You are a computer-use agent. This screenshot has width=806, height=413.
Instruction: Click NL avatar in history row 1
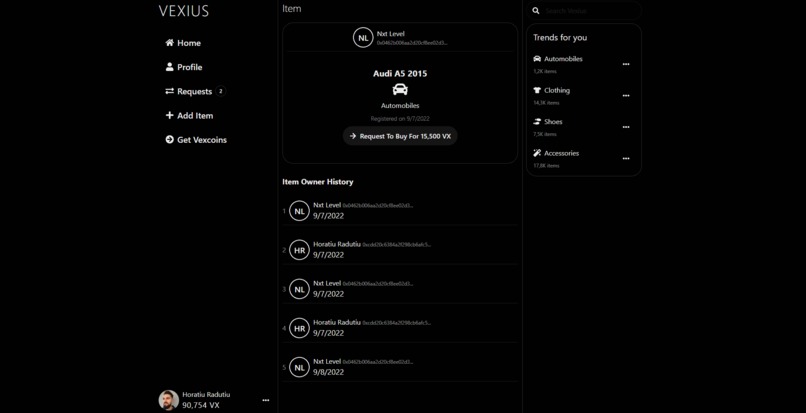pos(299,211)
